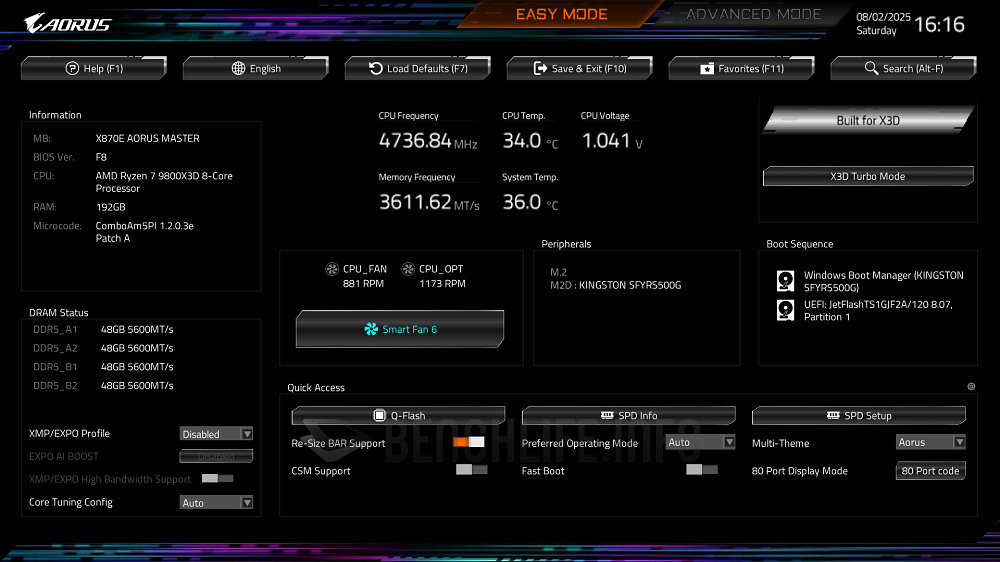Switch to the Advanced Mode tab
This screenshot has height=562, width=1000.
753,14
